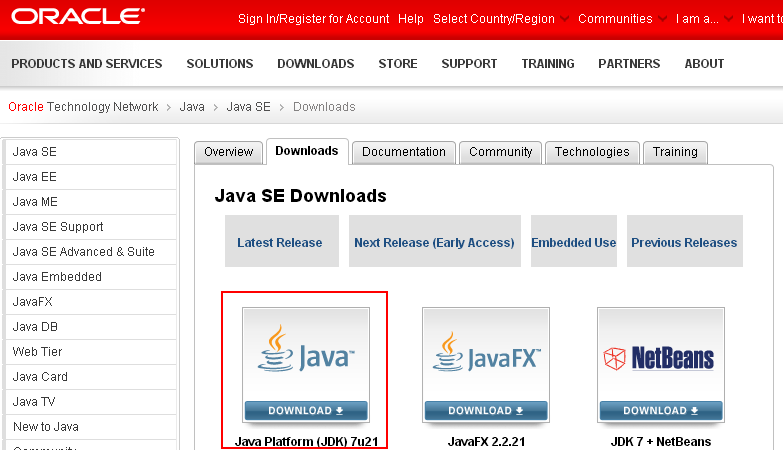Open the Training main menu
The image size is (783, 450).
tap(548, 64)
